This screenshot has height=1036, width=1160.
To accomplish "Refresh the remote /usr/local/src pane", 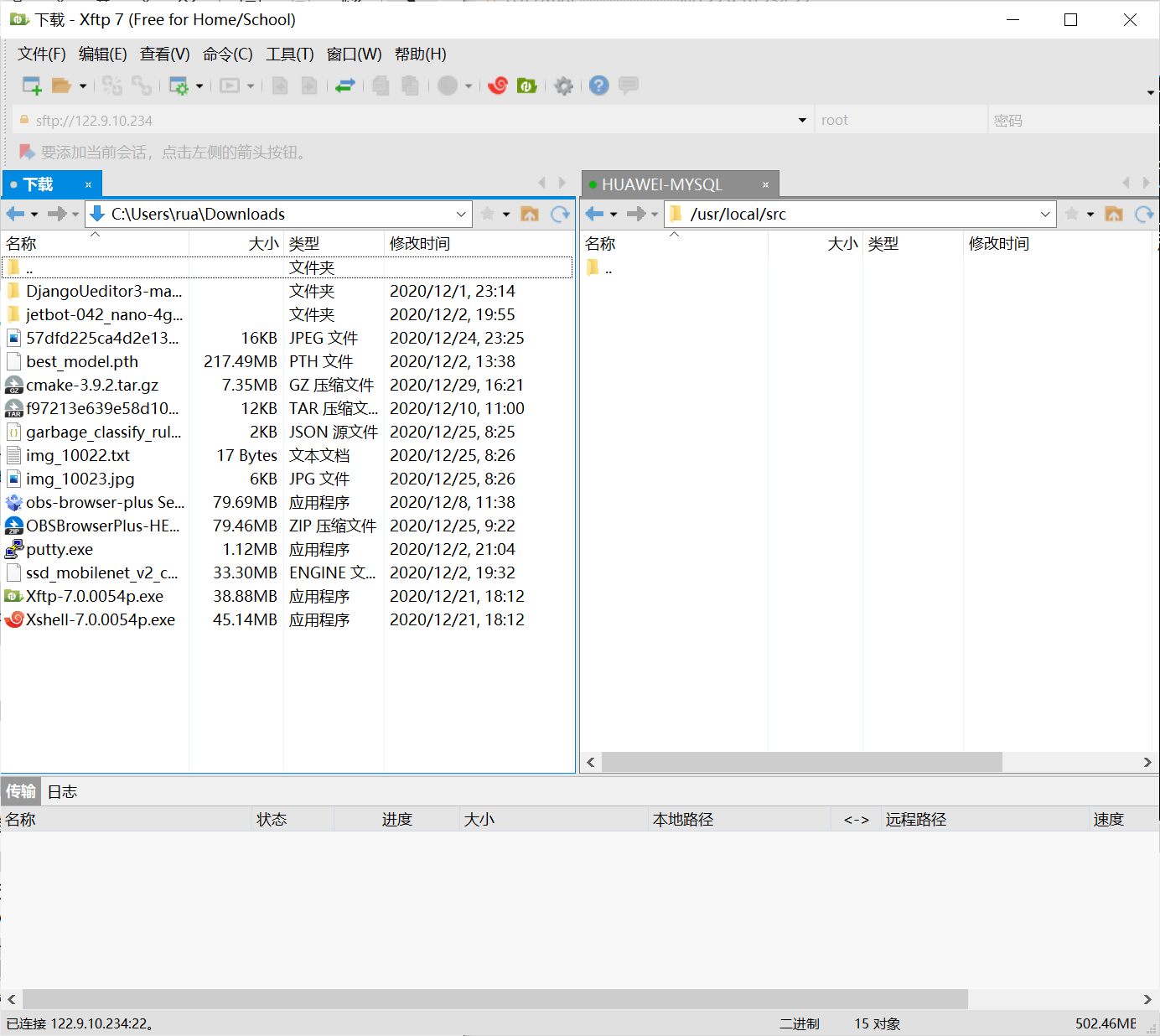I will click(x=1144, y=214).
